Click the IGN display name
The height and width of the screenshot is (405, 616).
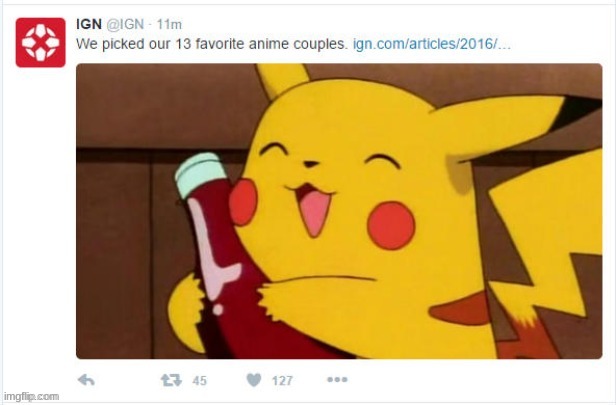click(89, 24)
